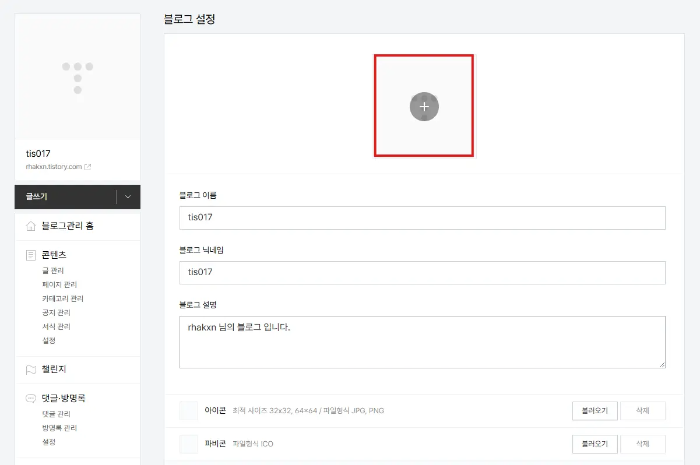Click 불러오기 button in the 파비콘 row
Screen dimensions: 700x465
click(x=595, y=444)
